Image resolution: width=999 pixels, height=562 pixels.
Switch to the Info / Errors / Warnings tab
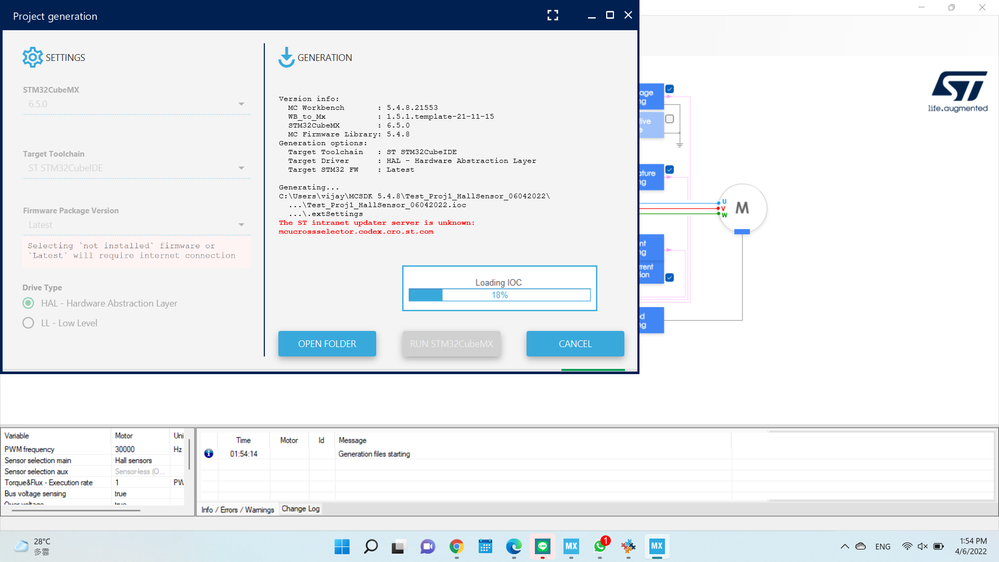(x=238, y=510)
